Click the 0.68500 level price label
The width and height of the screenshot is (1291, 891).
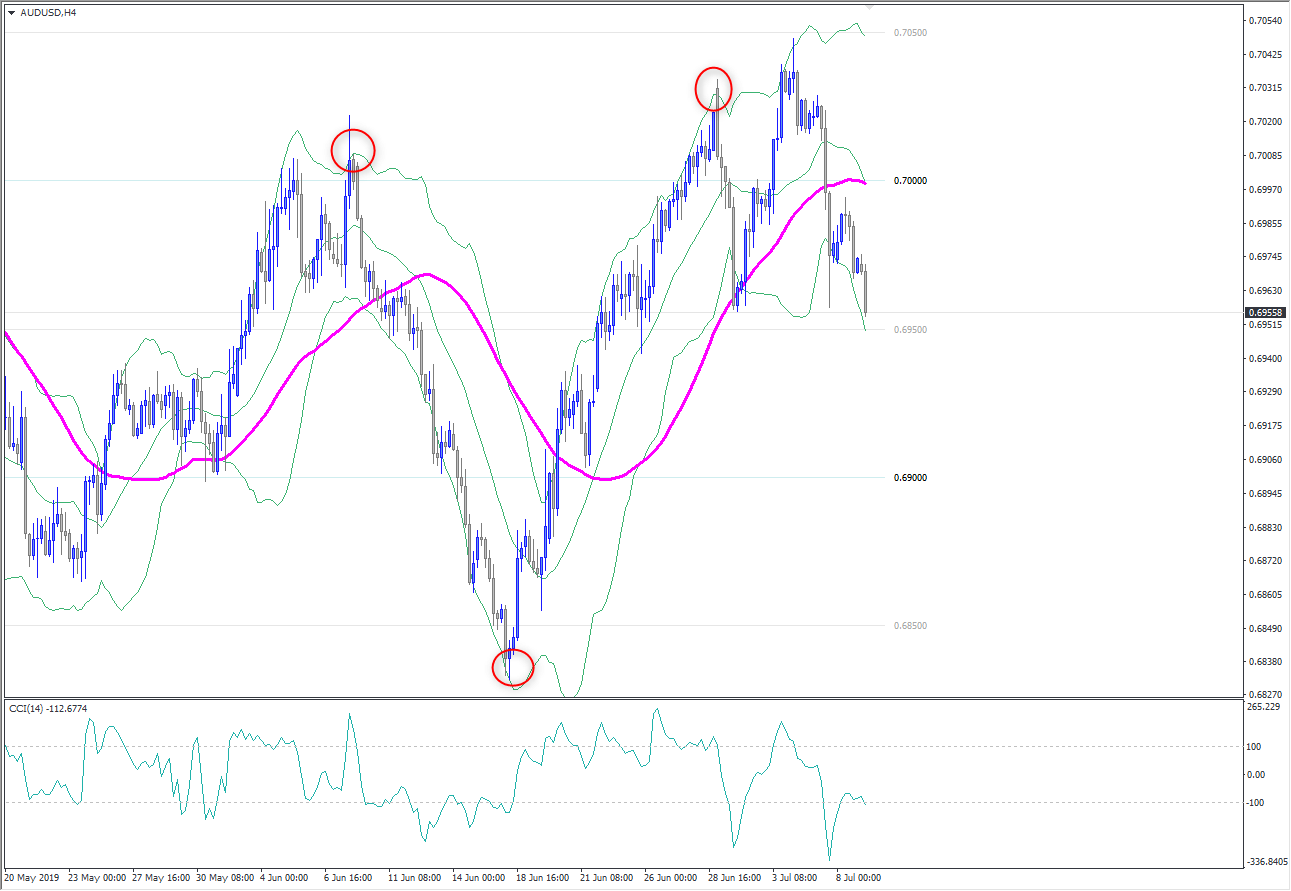pos(910,626)
